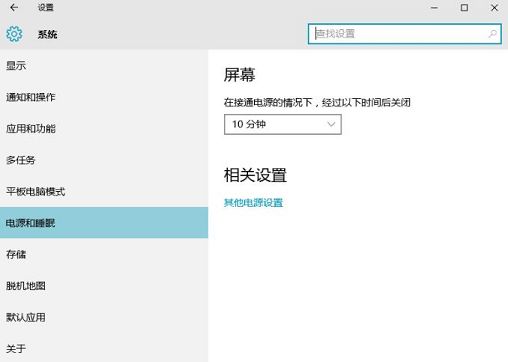Open 默认应用 settings

pos(104,317)
